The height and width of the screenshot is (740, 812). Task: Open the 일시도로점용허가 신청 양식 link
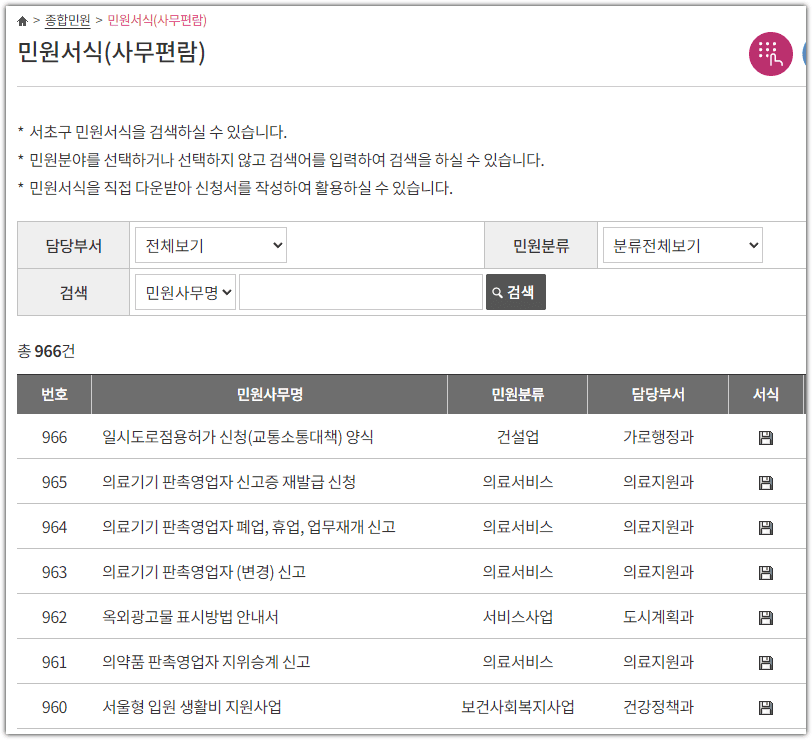(236, 437)
